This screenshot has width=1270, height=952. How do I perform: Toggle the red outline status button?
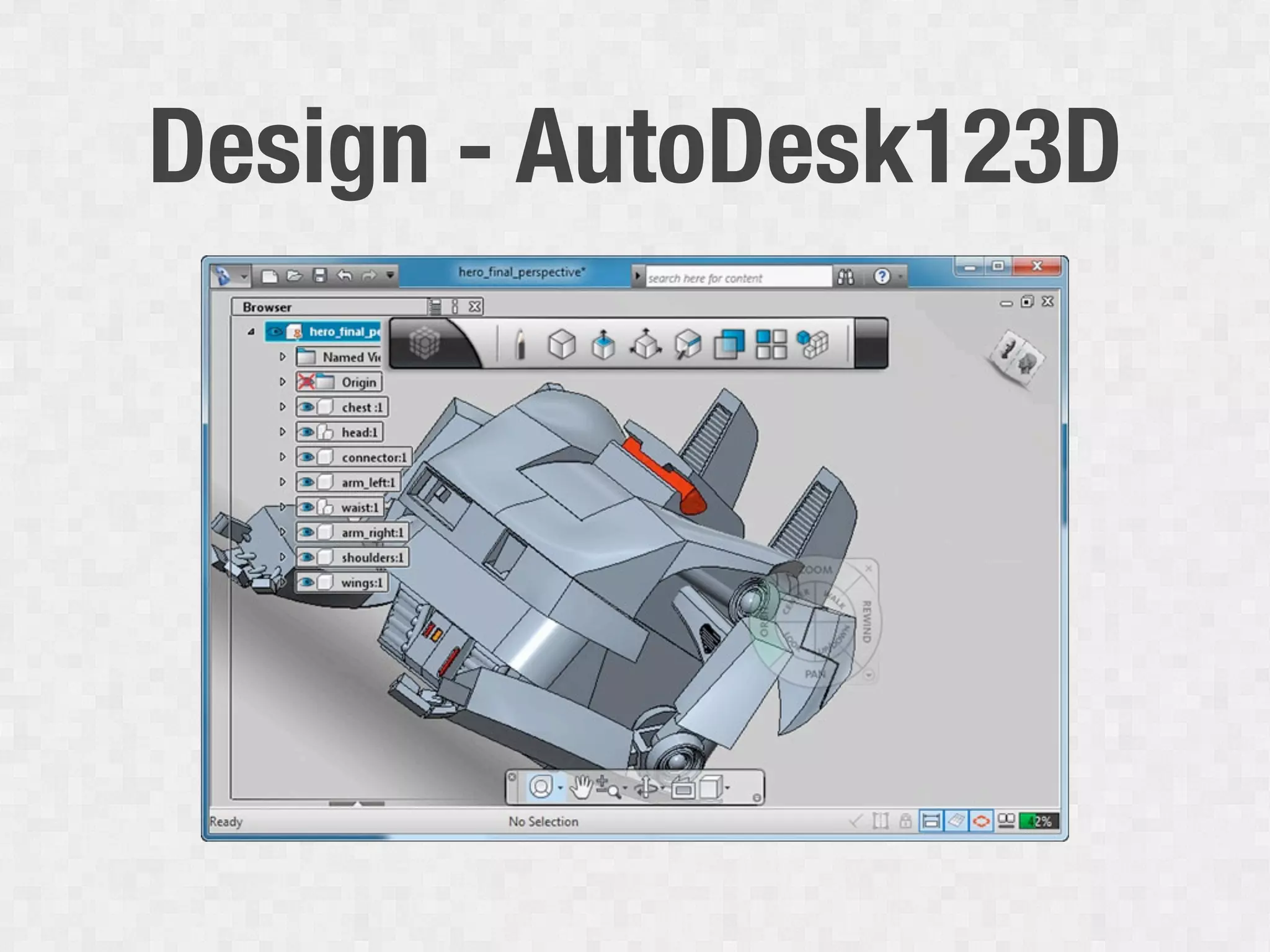click(981, 821)
